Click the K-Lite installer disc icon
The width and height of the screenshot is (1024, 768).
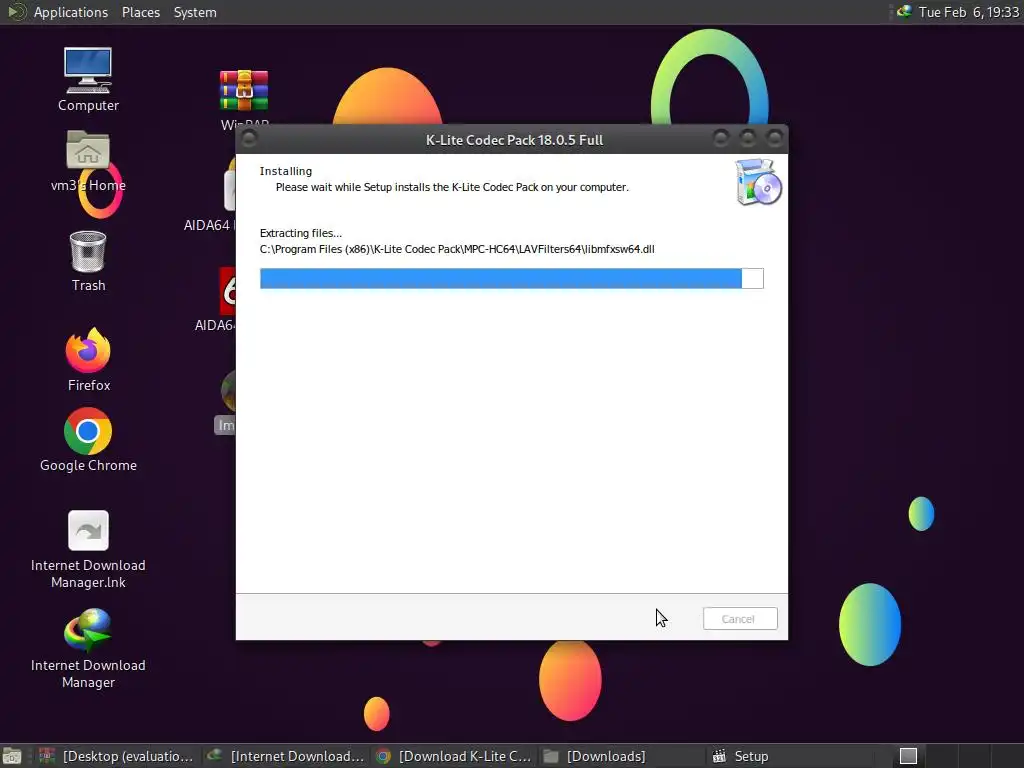click(x=758, y=182)
